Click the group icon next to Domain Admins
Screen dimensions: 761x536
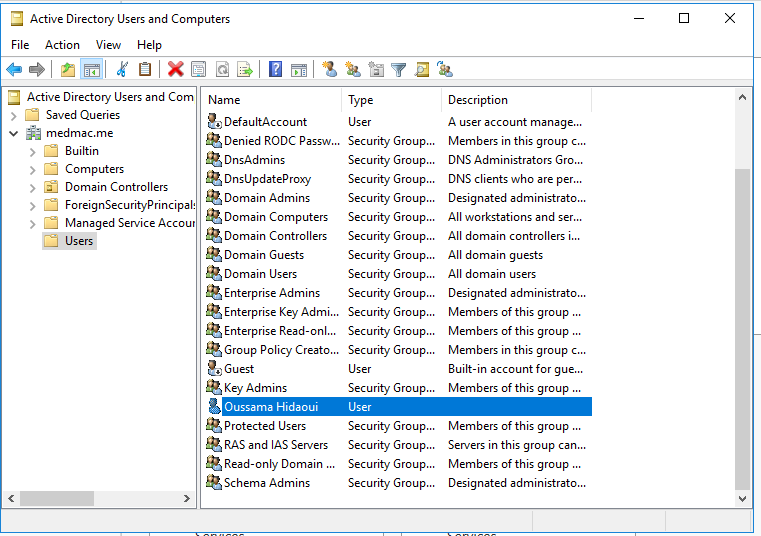click(214, 198)
